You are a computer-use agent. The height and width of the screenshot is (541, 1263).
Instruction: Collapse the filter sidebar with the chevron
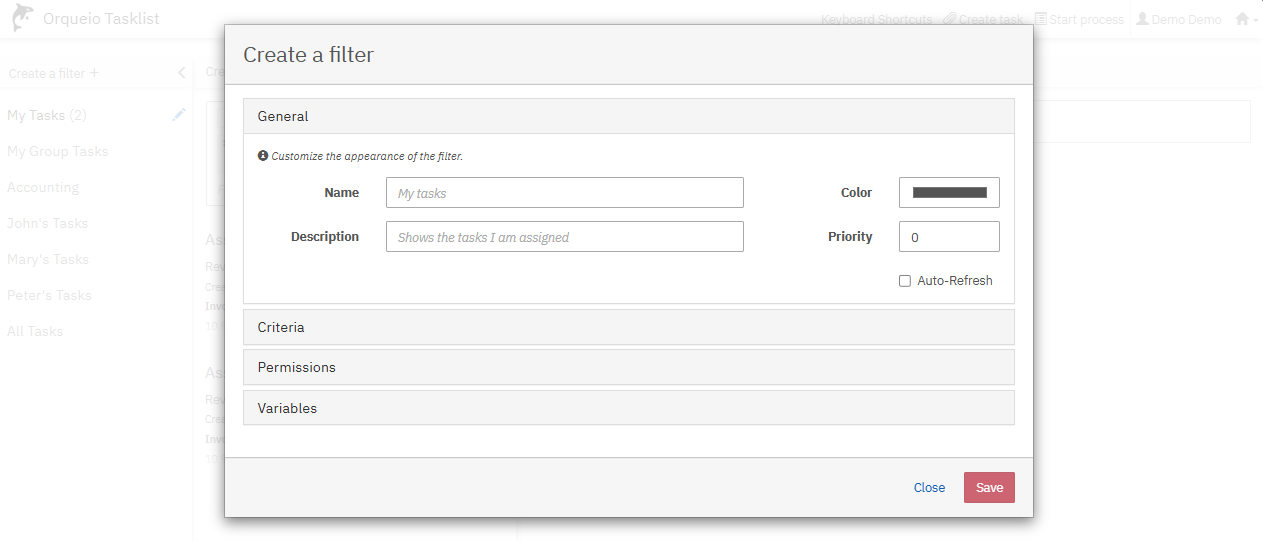[181, 73]
